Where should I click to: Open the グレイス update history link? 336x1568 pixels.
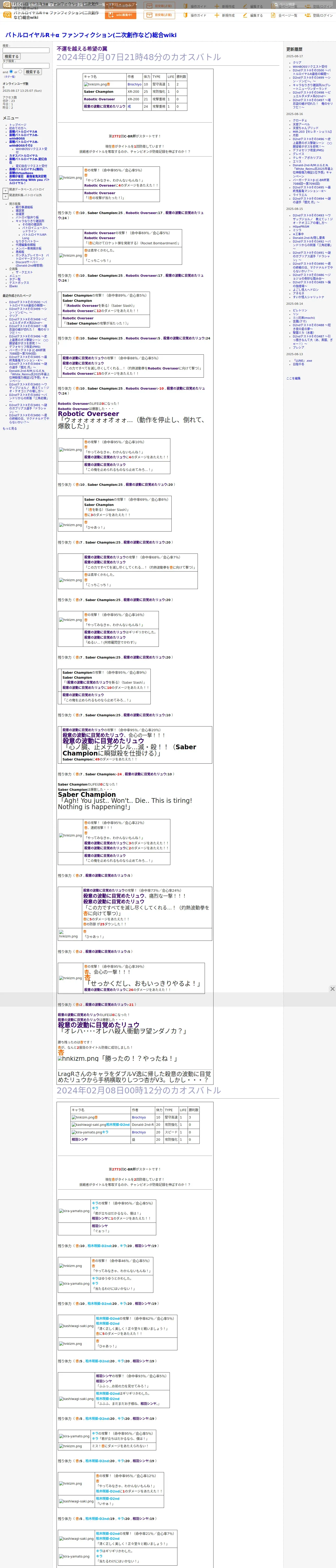[x=298, y=154]
